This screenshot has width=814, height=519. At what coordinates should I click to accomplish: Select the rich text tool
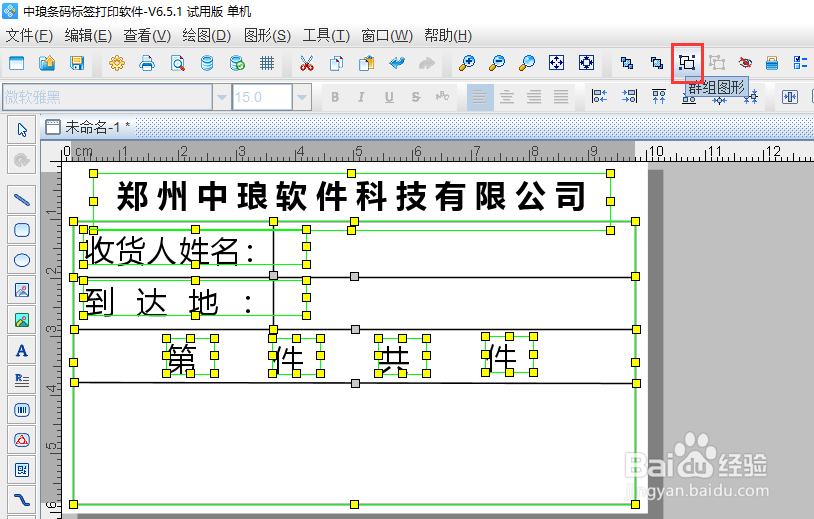(x=22, y=380)
